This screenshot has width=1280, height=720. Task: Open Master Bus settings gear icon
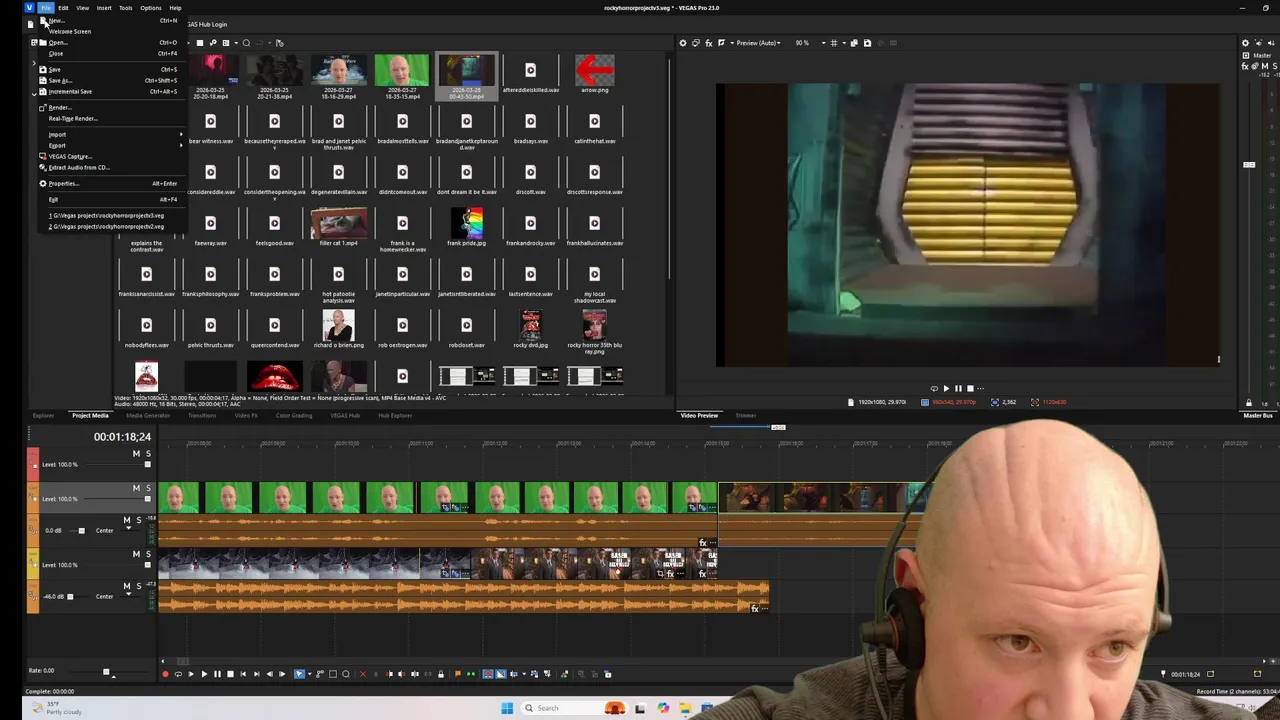click(1245, 43)
